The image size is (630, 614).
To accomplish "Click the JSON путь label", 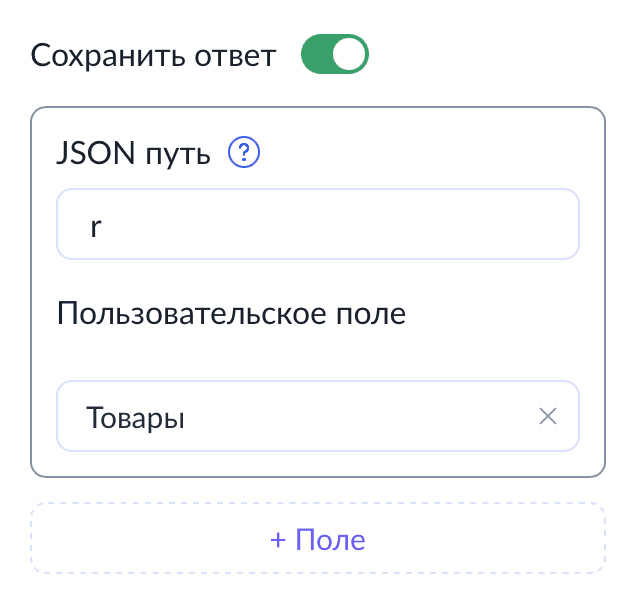I will pos(133,153).
